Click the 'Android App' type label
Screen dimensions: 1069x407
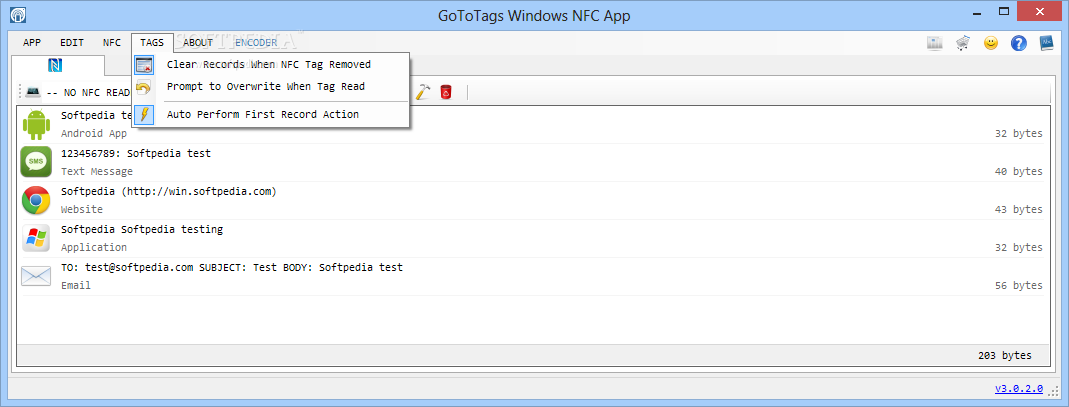click(94, 134)
